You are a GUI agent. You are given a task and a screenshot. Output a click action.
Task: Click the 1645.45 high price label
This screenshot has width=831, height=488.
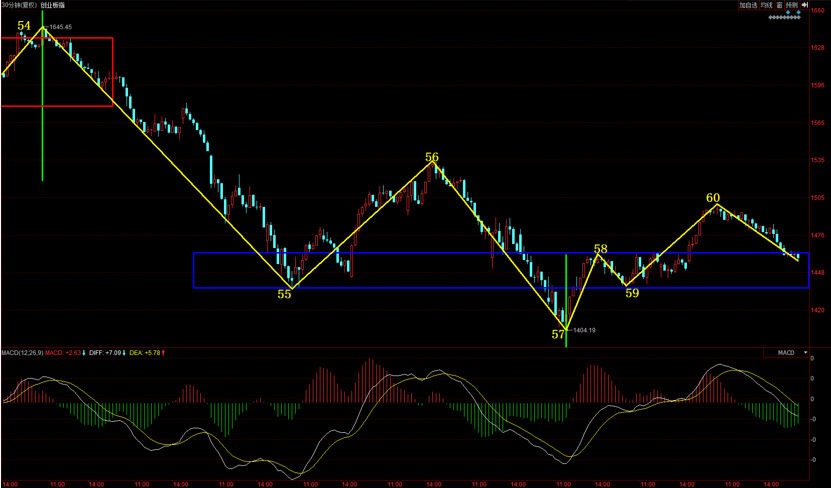click(x=62, y=28)
